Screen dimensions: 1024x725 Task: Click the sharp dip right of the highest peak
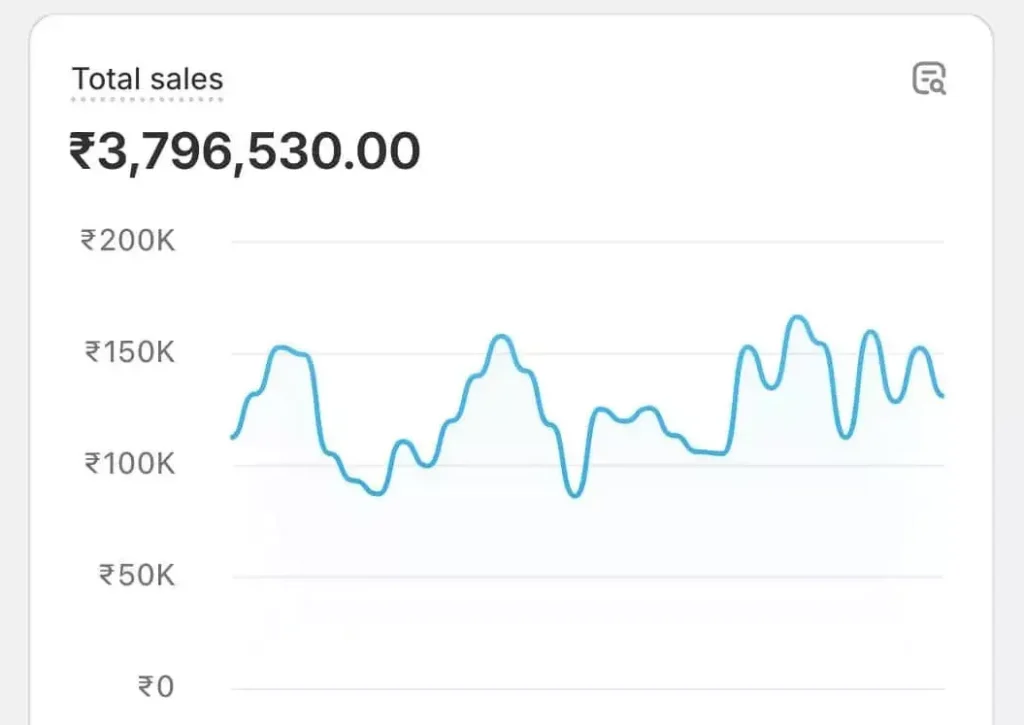pos(846,437)
